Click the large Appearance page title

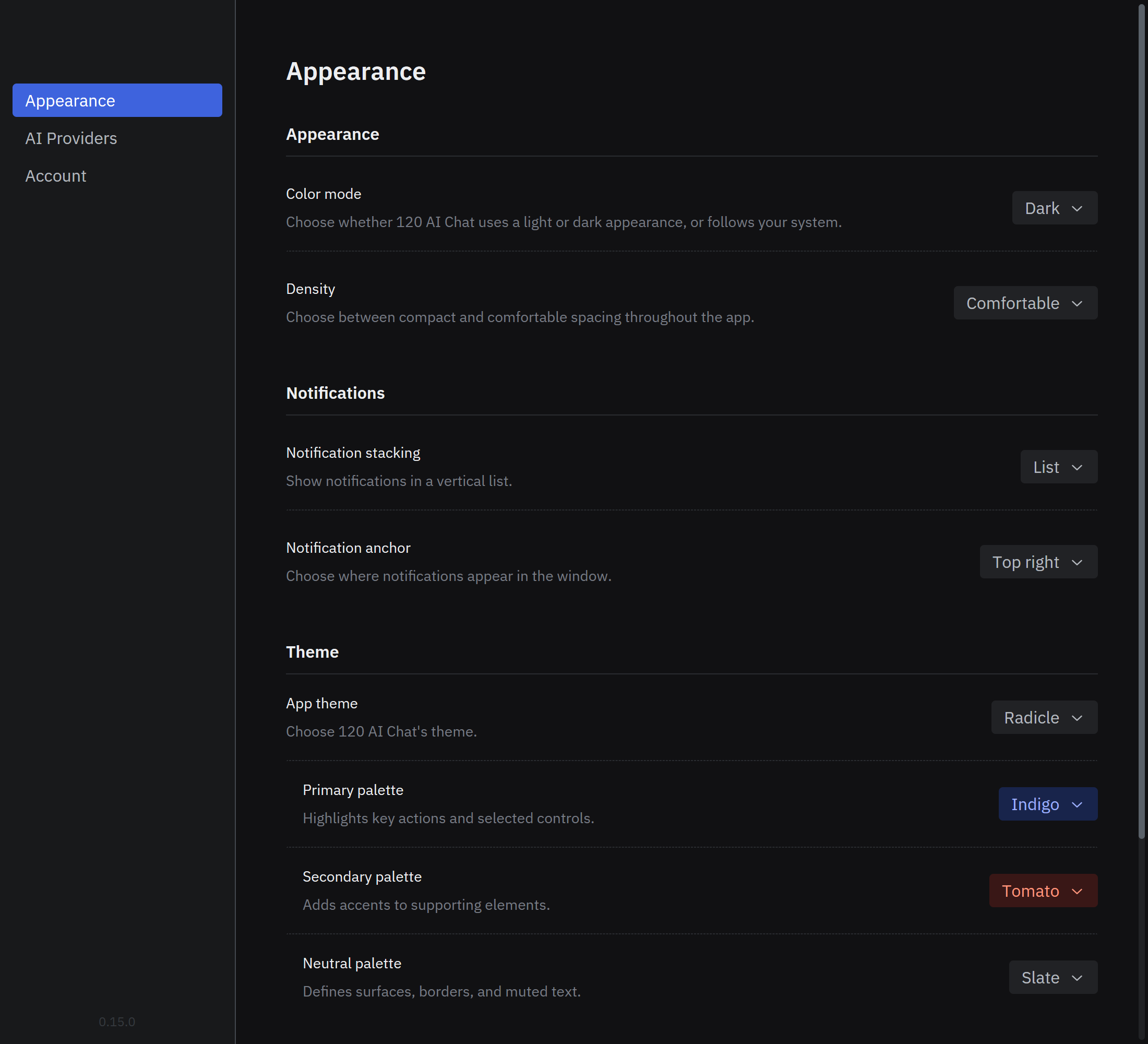coord(356,72)
